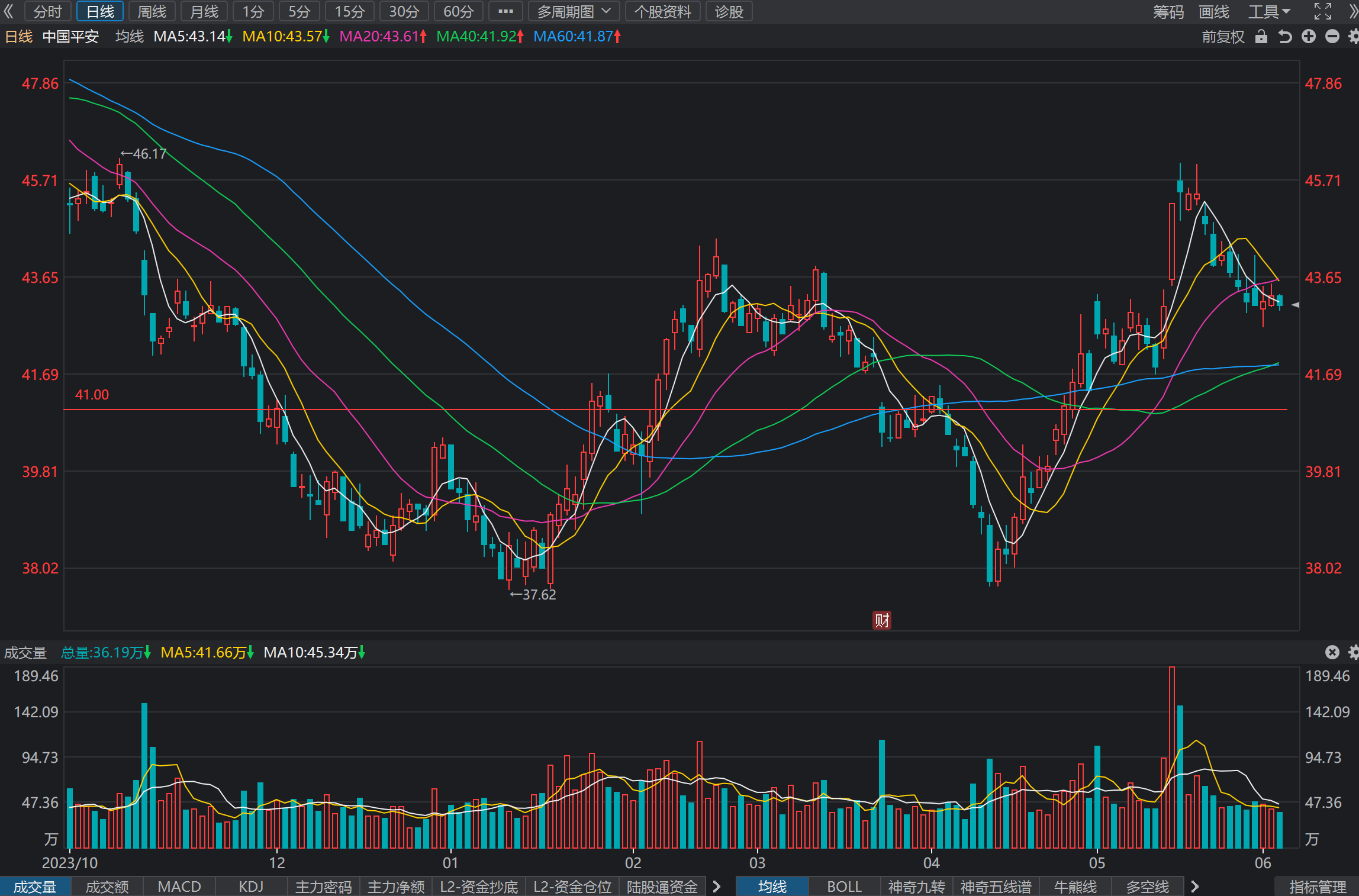Select the 日线 daily chart tab
The width and height of the screenshot is (1359, 896).
100,11
